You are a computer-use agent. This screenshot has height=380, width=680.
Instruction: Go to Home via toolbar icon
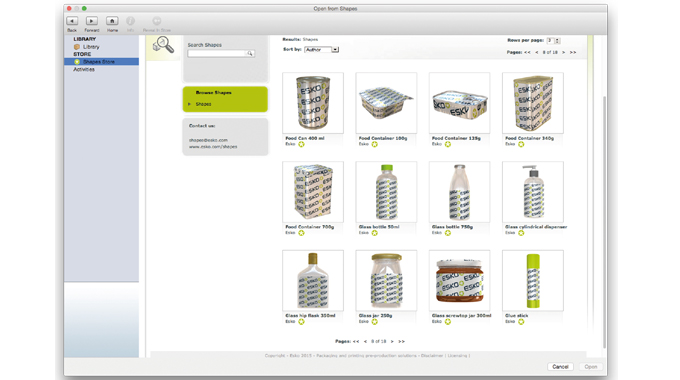tap(112, 21)
